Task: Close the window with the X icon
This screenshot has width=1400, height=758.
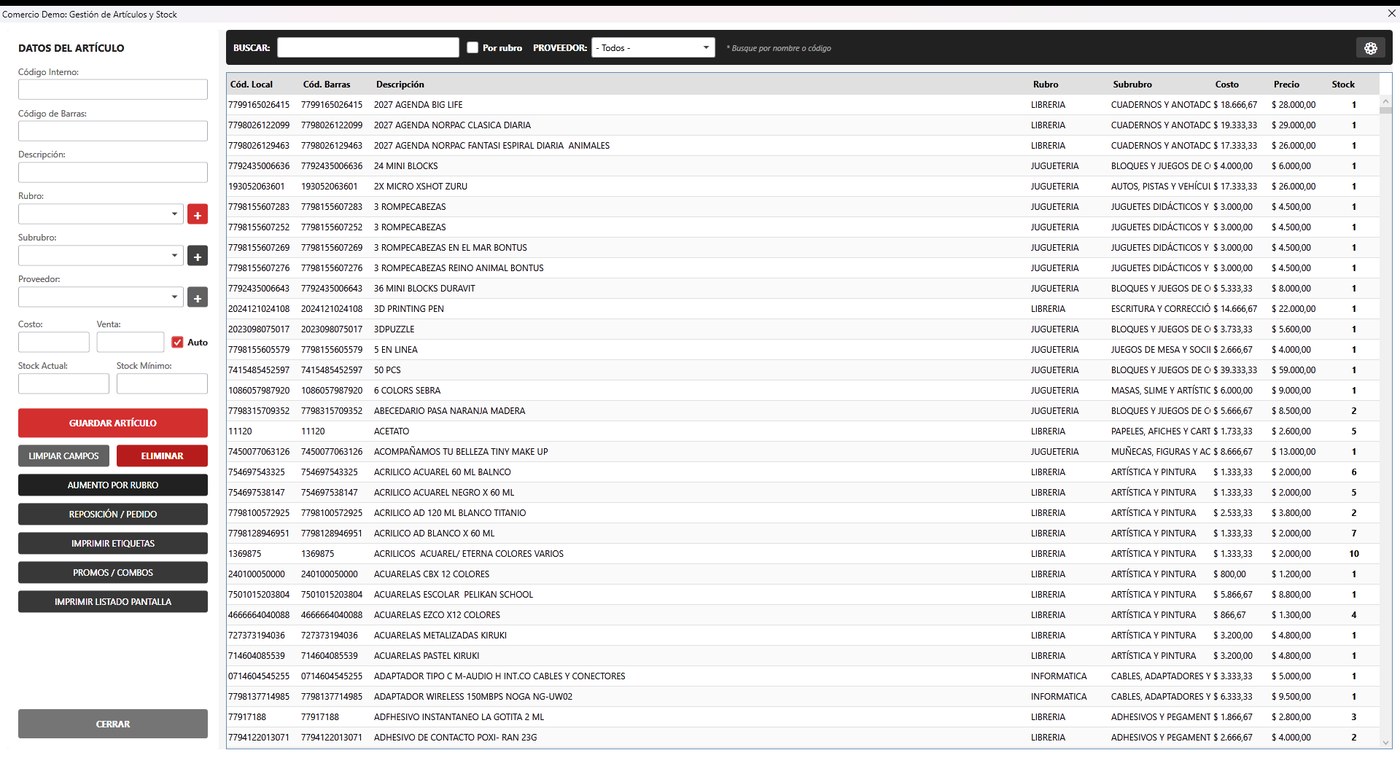Action: [1390, 14]
